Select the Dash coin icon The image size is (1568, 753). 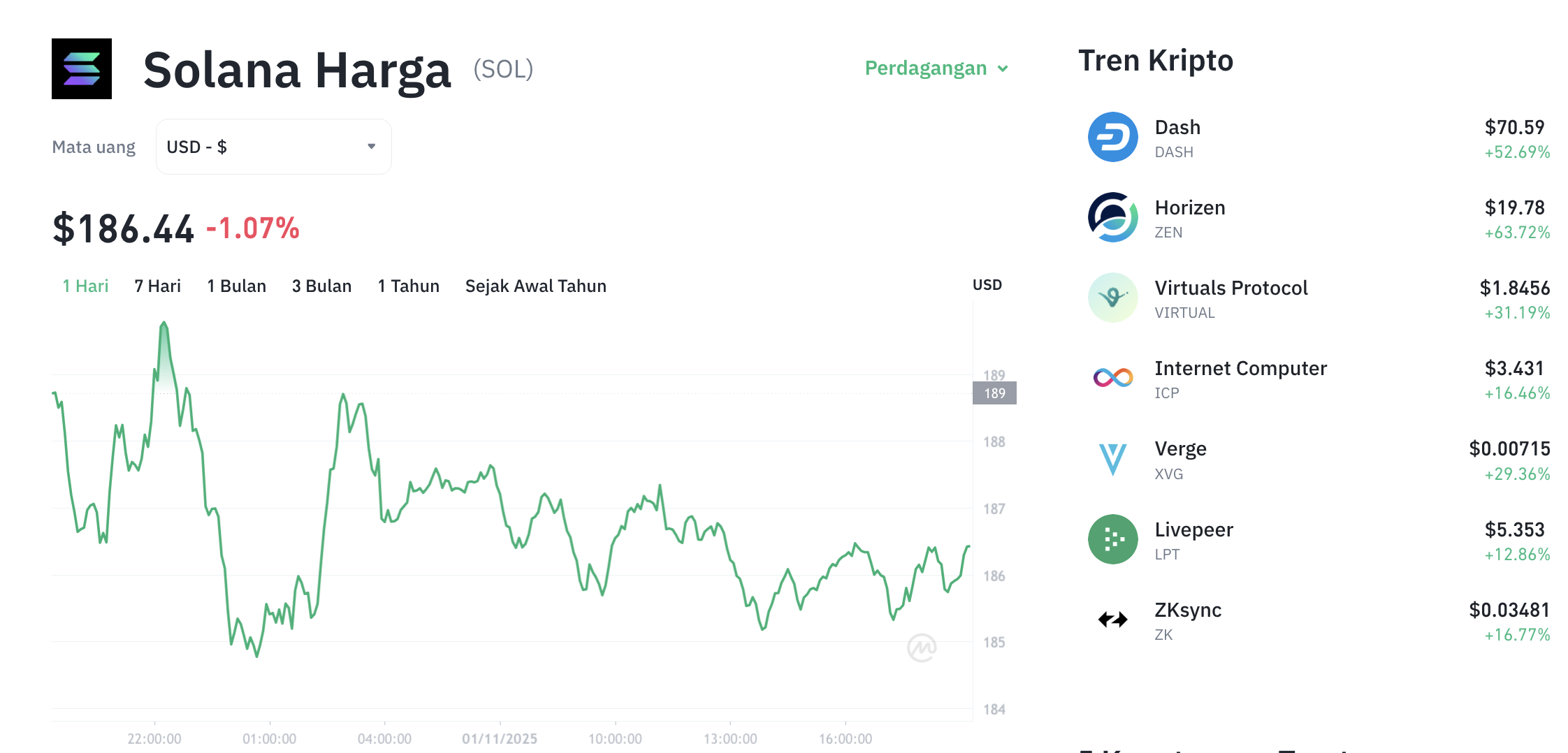click(x=1112, y=138)
